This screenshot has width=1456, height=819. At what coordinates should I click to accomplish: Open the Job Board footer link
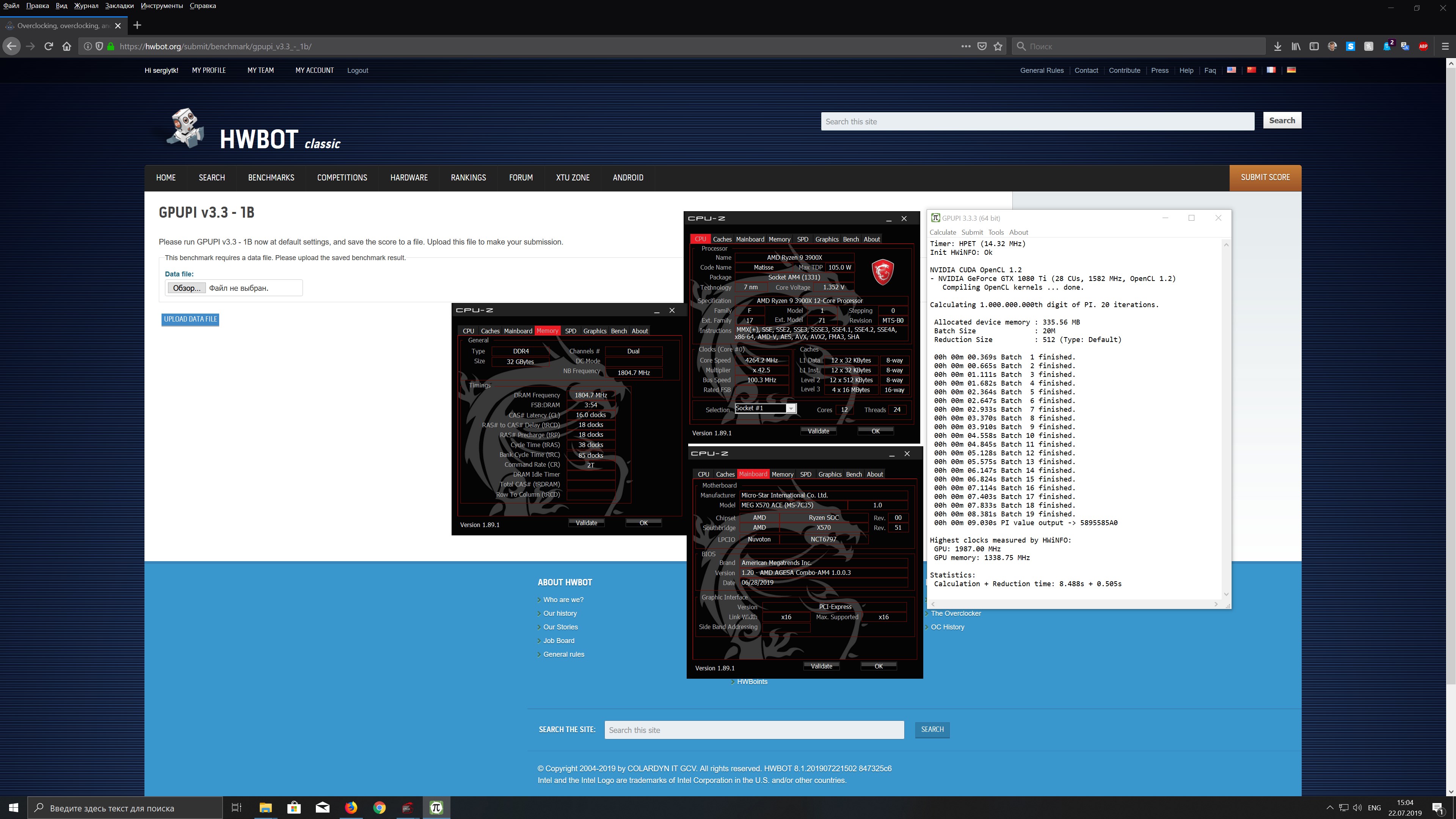click(559, 641)
